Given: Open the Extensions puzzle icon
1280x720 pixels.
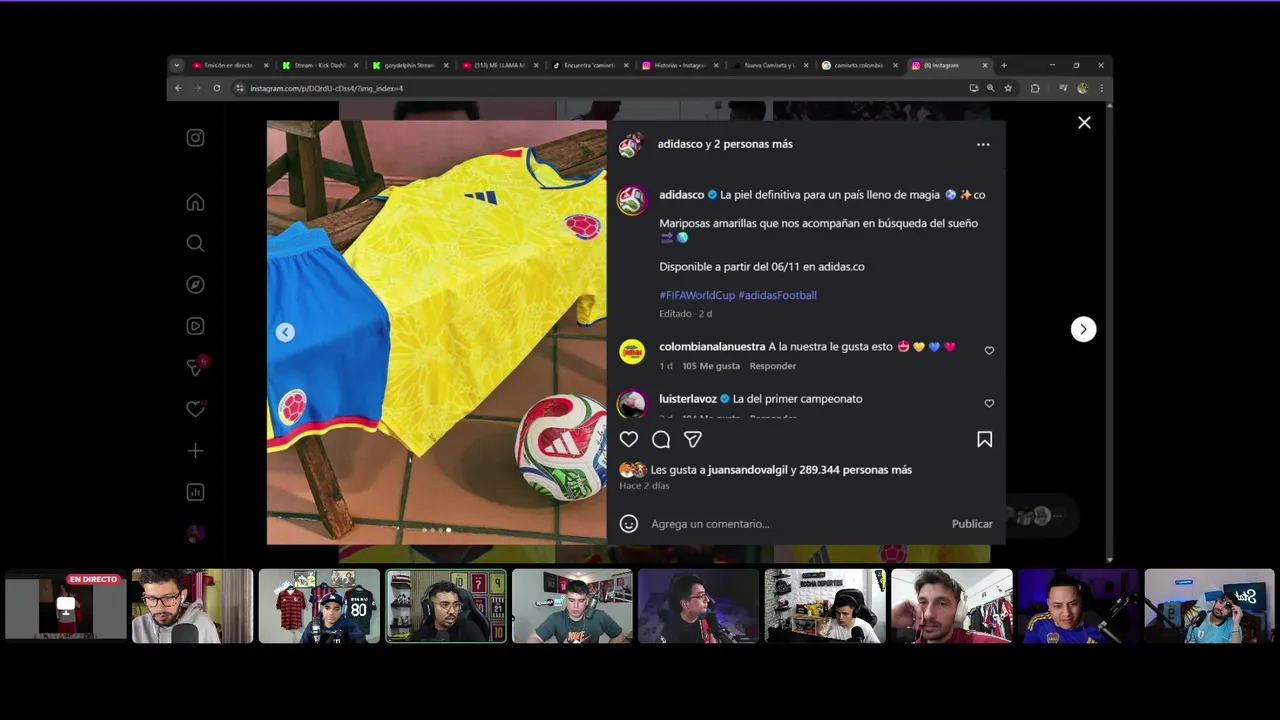Looking at the screenshot, I should tap(1035, 88).
